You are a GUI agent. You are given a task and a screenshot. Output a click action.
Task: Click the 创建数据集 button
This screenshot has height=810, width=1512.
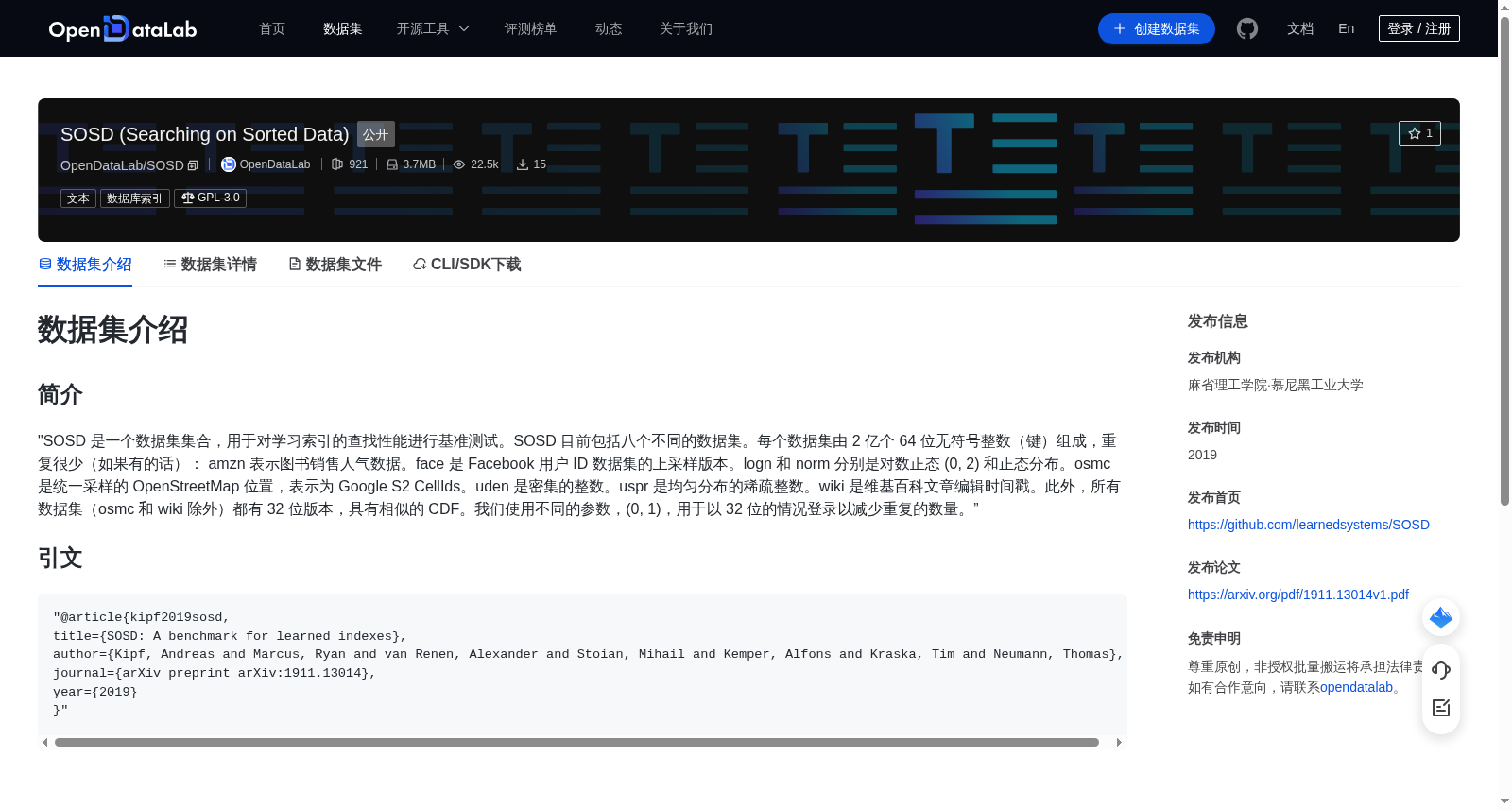(x=1156, y=28)
